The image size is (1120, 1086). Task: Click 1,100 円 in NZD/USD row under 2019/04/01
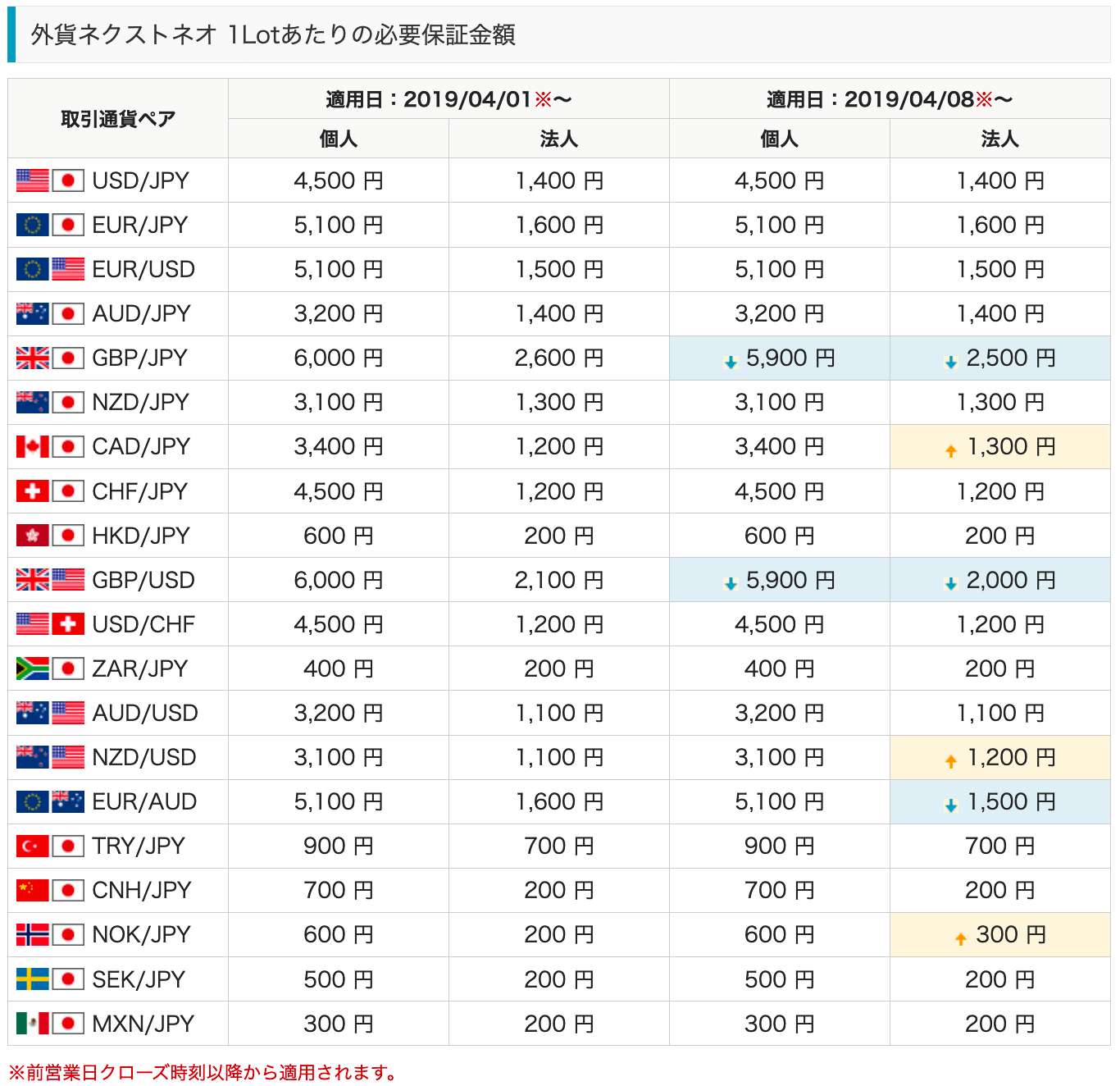coord(559,757)
